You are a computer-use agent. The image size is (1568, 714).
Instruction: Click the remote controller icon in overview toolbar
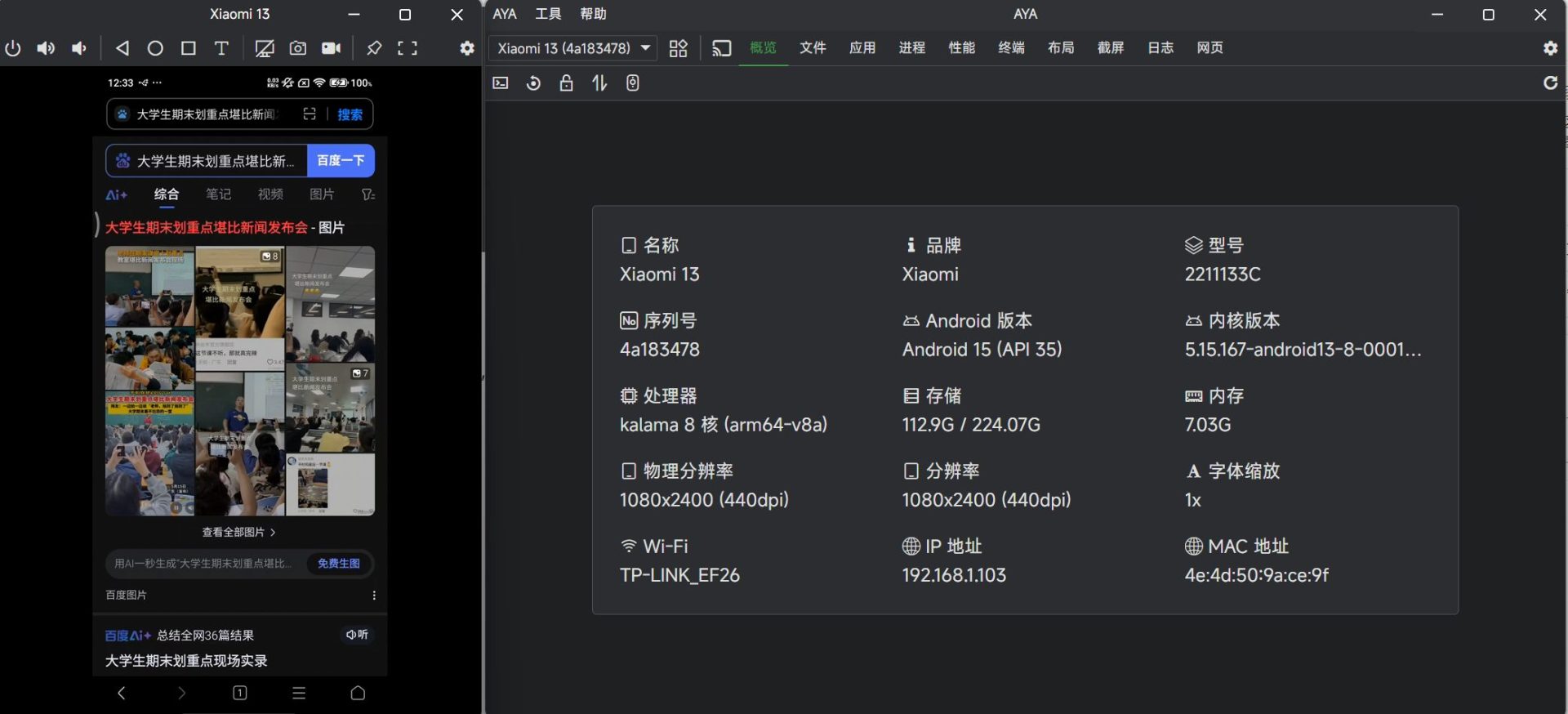point(632,83)
